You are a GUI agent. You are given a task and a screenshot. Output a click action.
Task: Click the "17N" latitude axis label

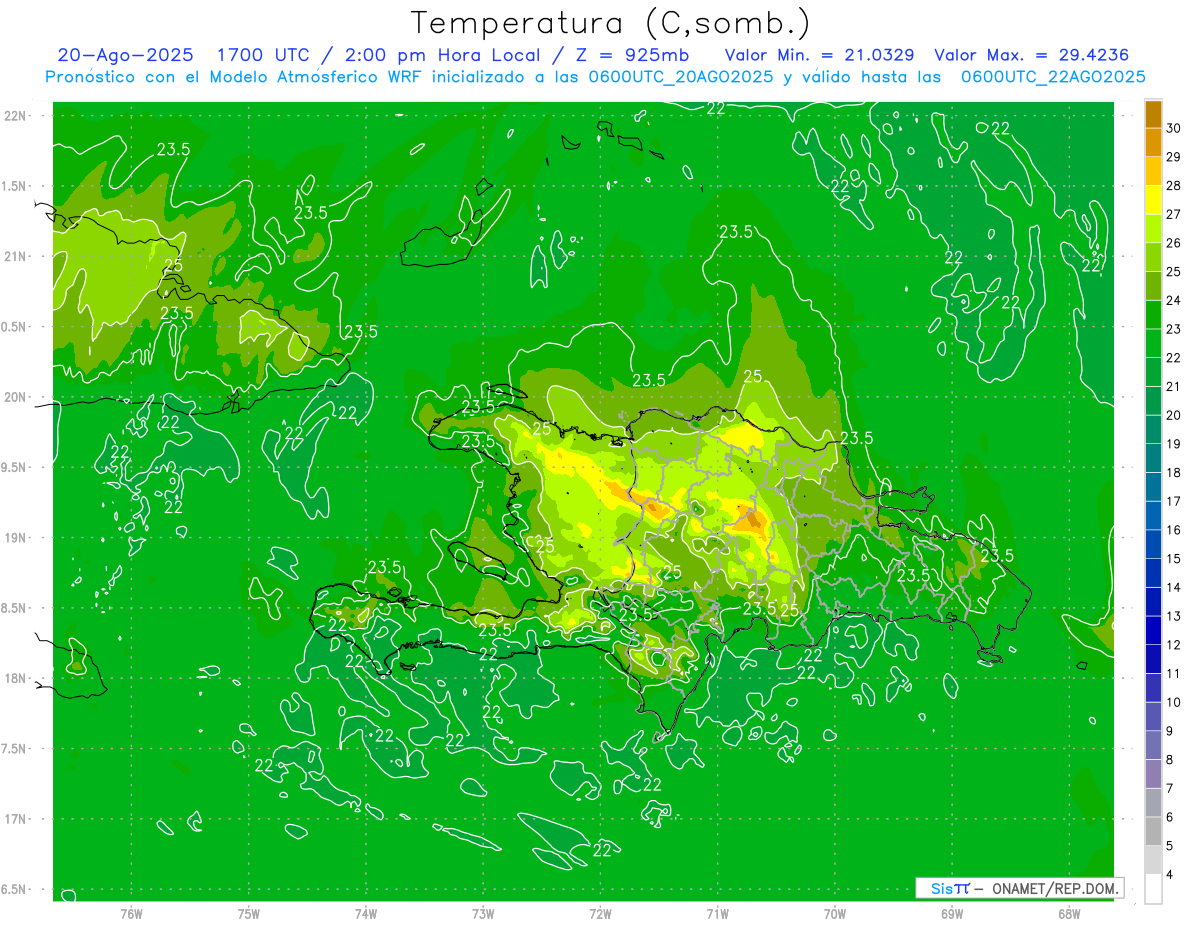[x=16, y=819]
